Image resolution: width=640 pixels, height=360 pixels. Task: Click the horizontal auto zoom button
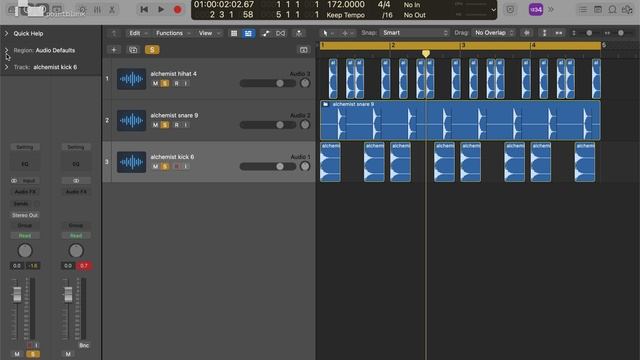pyautogui.click(x=559, y=33)
